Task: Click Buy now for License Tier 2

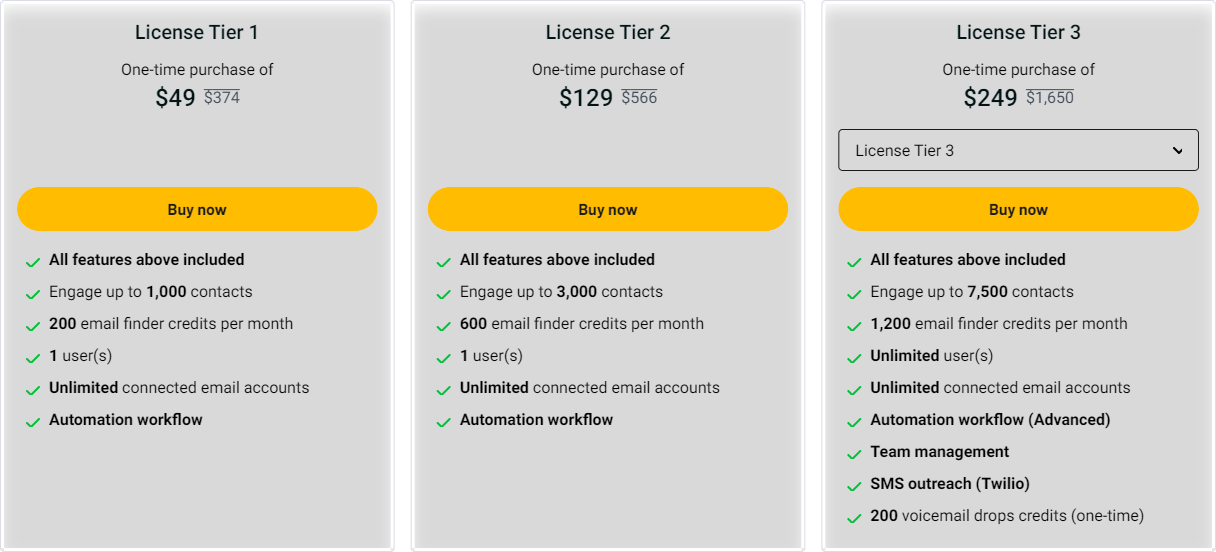Action: pos(607,210)
